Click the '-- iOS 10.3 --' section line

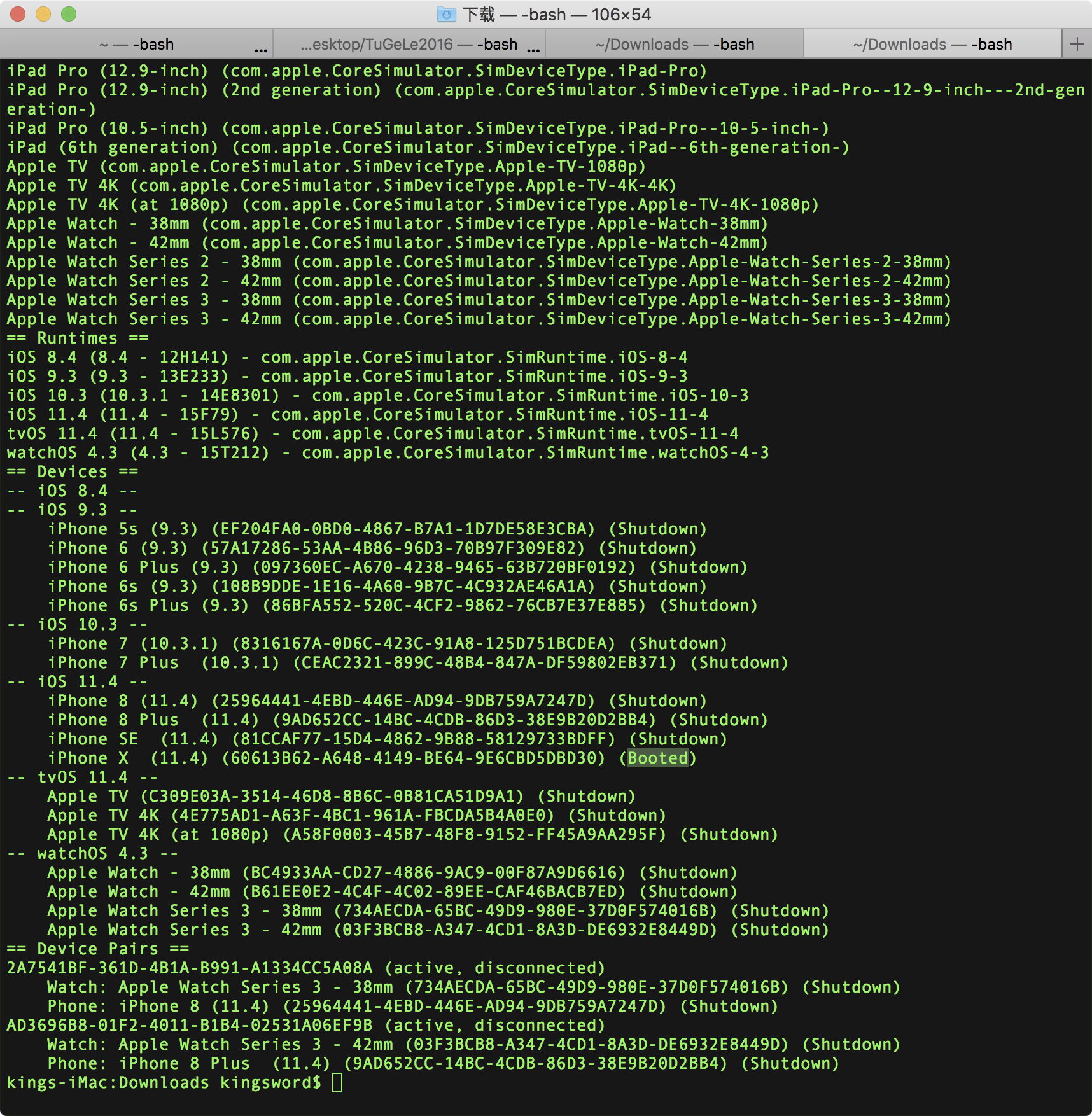coord(78,624)
